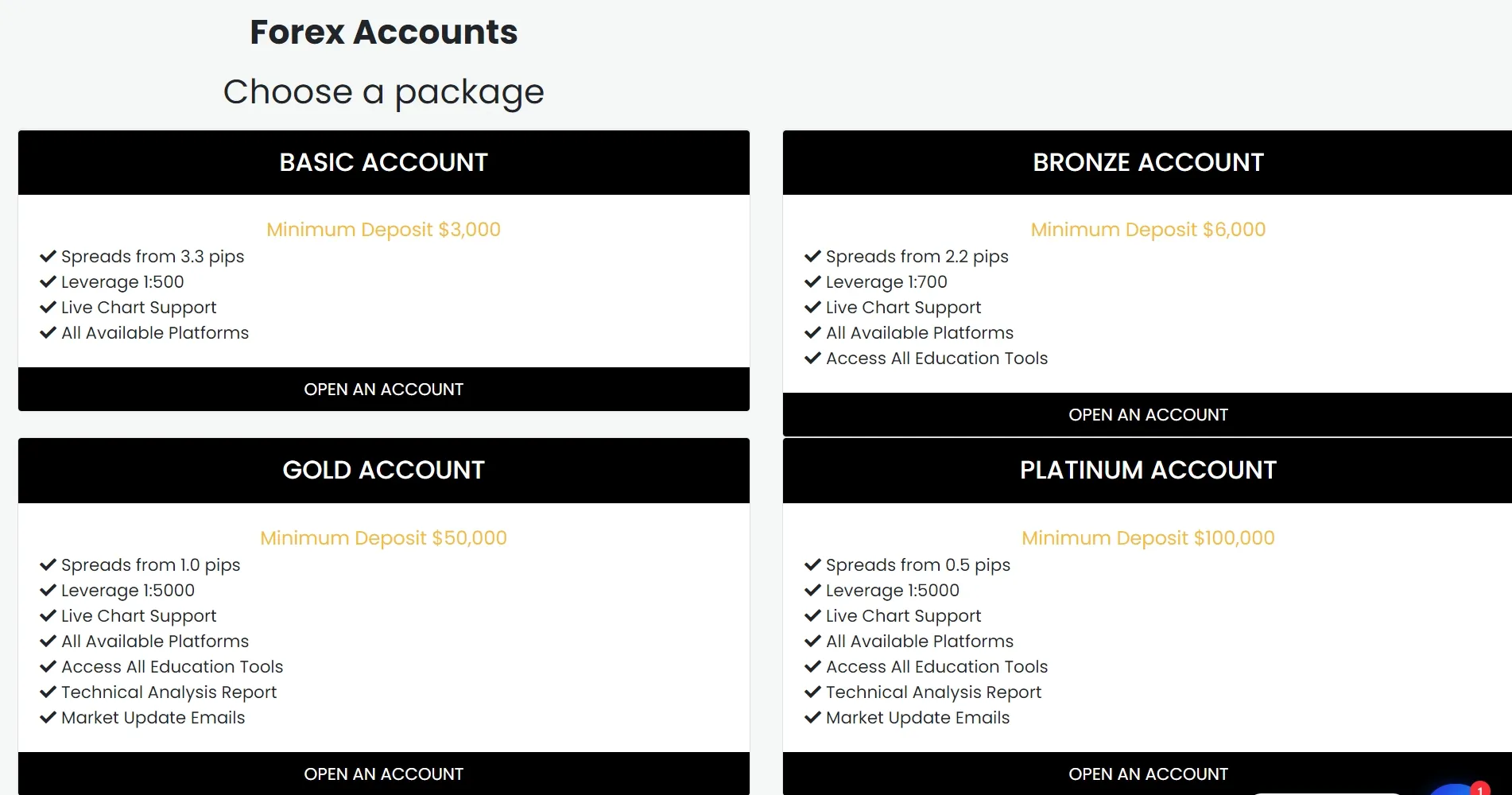Select the Gold Account header
Viewport: 1512px width, 795px height.
[383, 470]
